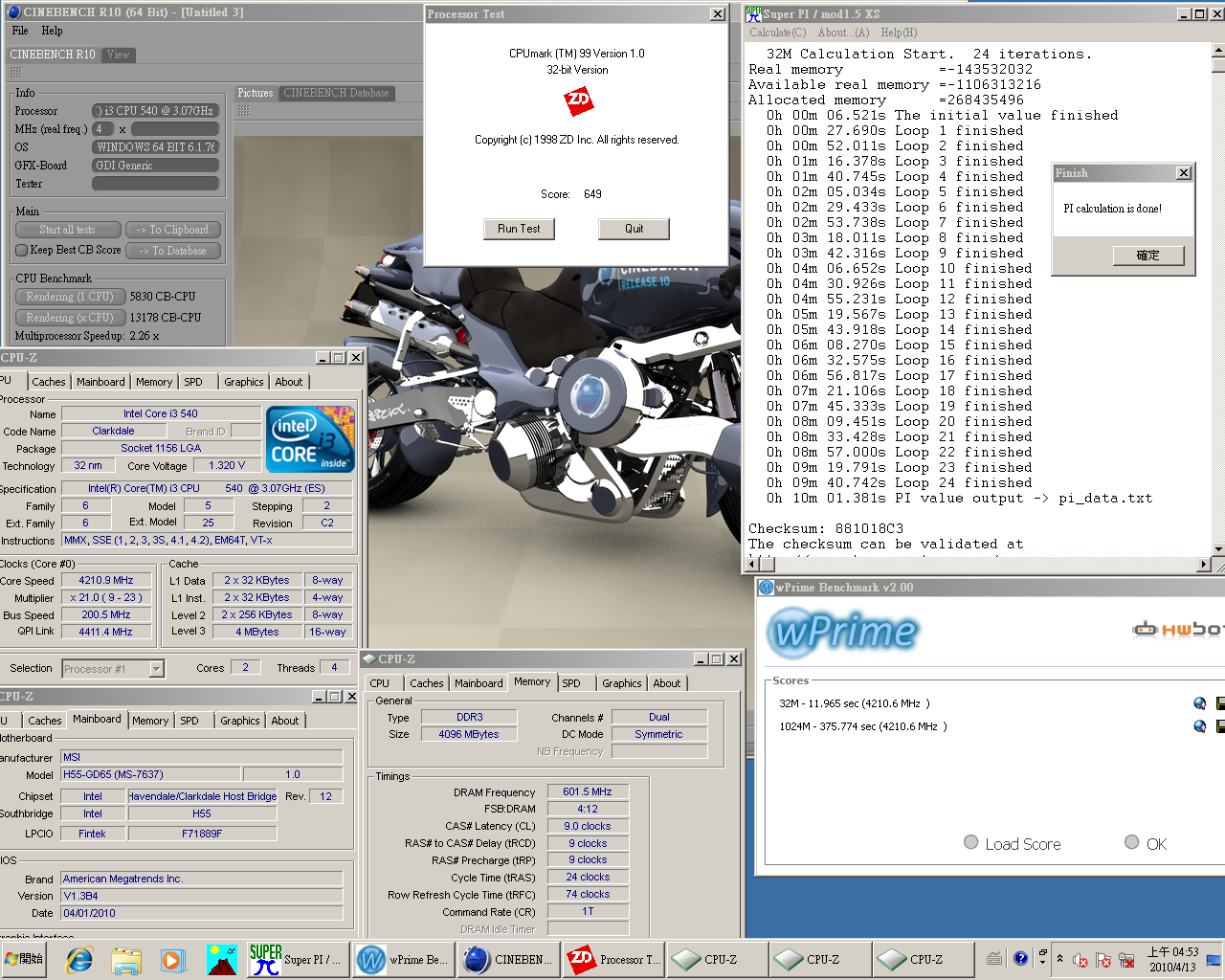The image size is (1225, 980).
Task: Click Quit in the Processor Test window
Action: (634, 229)
